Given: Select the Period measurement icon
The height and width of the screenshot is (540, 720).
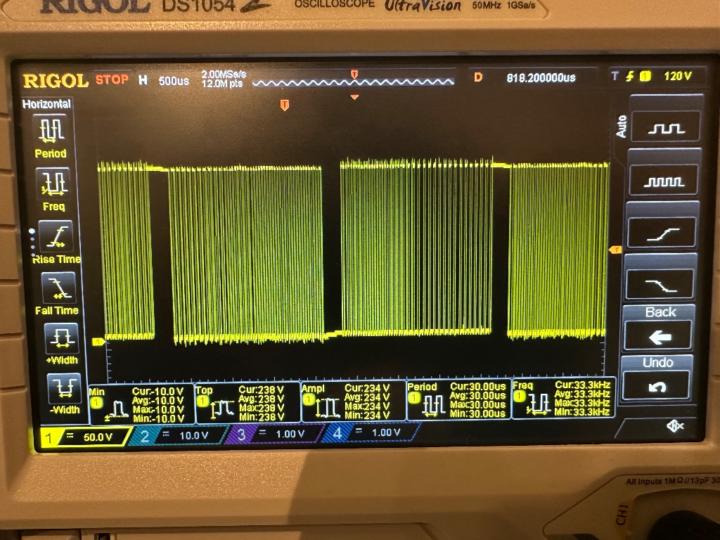Looking at the screenshot, I should pos(51,129).
